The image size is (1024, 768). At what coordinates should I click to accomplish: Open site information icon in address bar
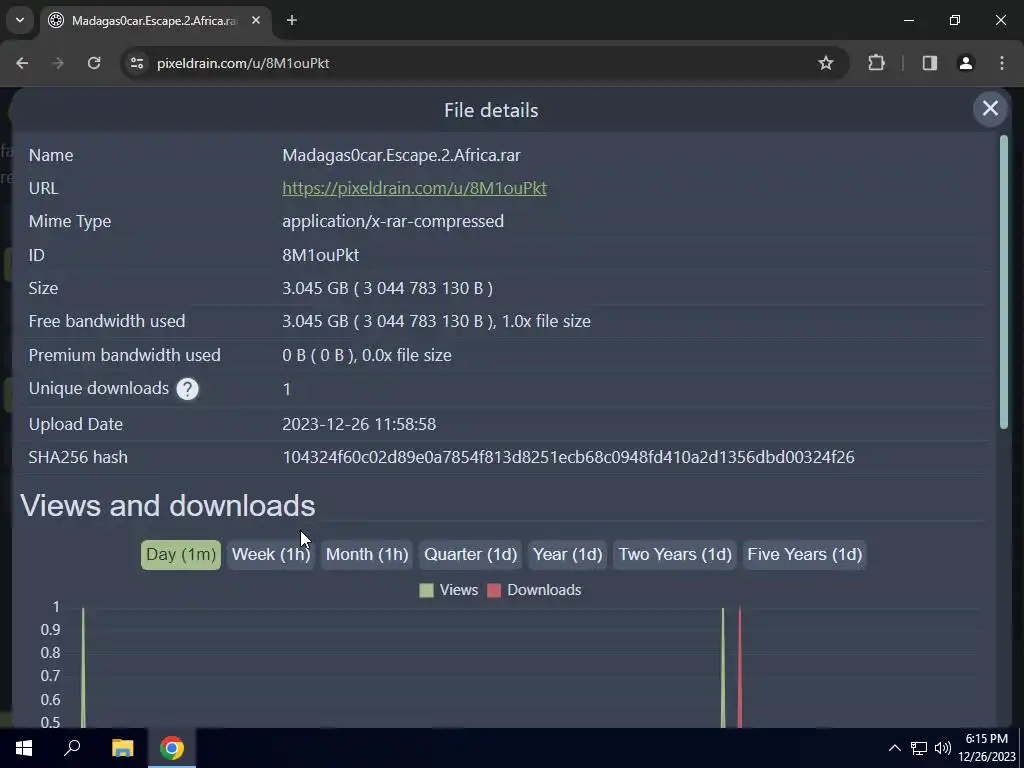[x=136, y=63]
